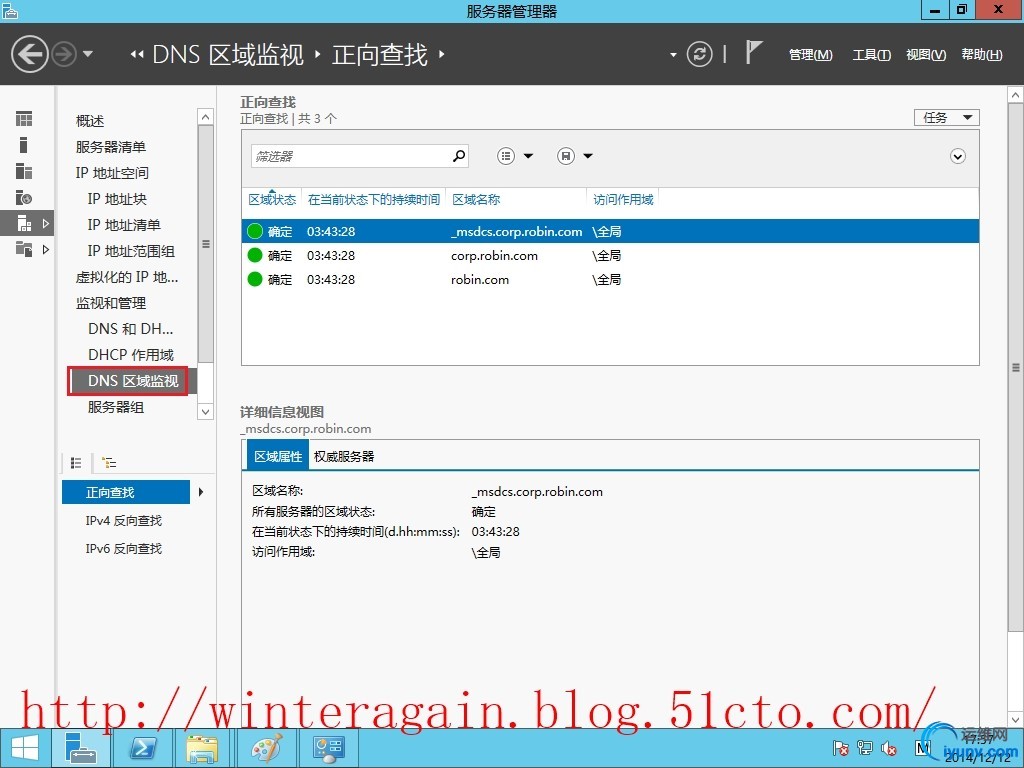The width and height of the screenshot is (1024, 768).
Task: Switch to list view icon below navigation
Action: (76, 463)
